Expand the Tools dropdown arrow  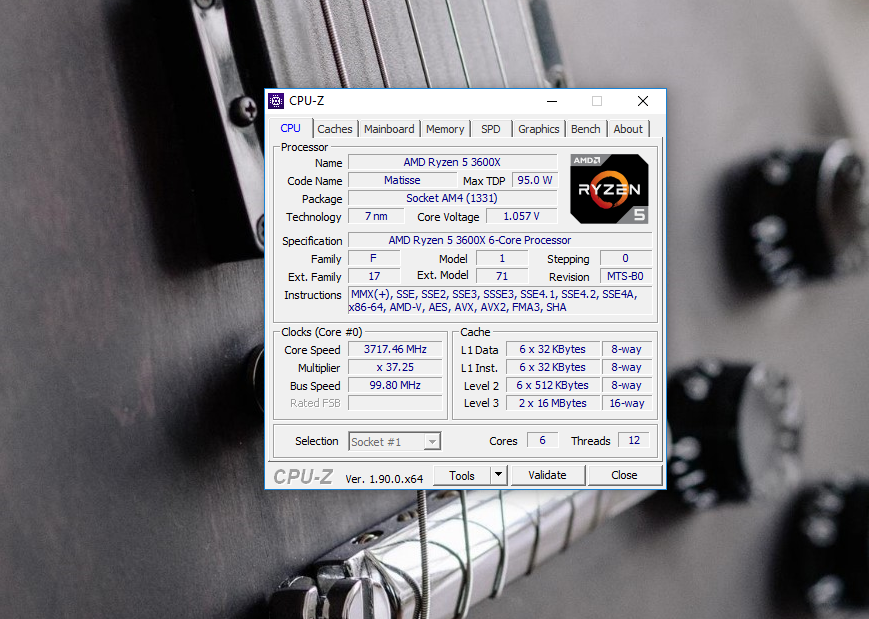click(x=499, y=475)
